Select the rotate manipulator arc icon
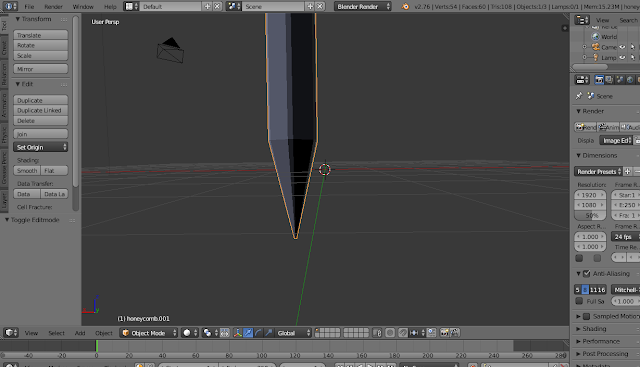The width and height of the screenshot is (640, 367). 258,333
